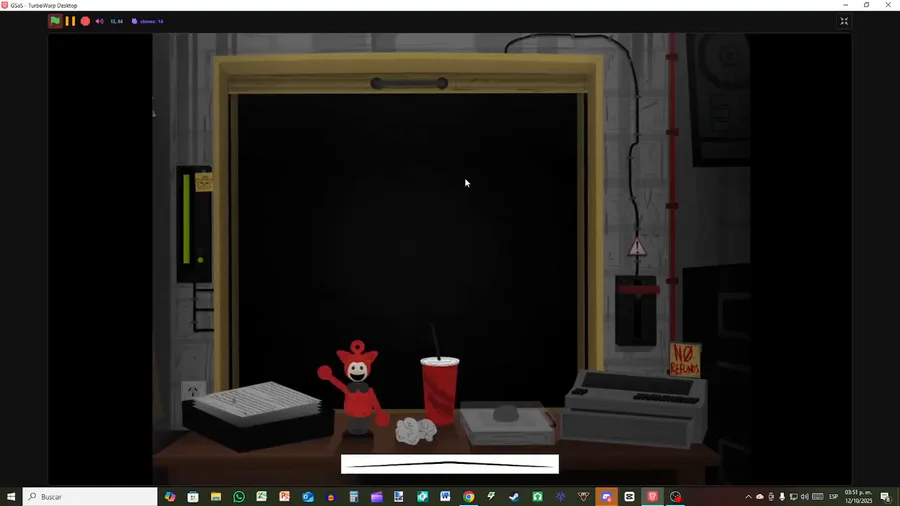Open the notification center
The width and height of the screenshot is (900, 506).
(x=886, y=497)
